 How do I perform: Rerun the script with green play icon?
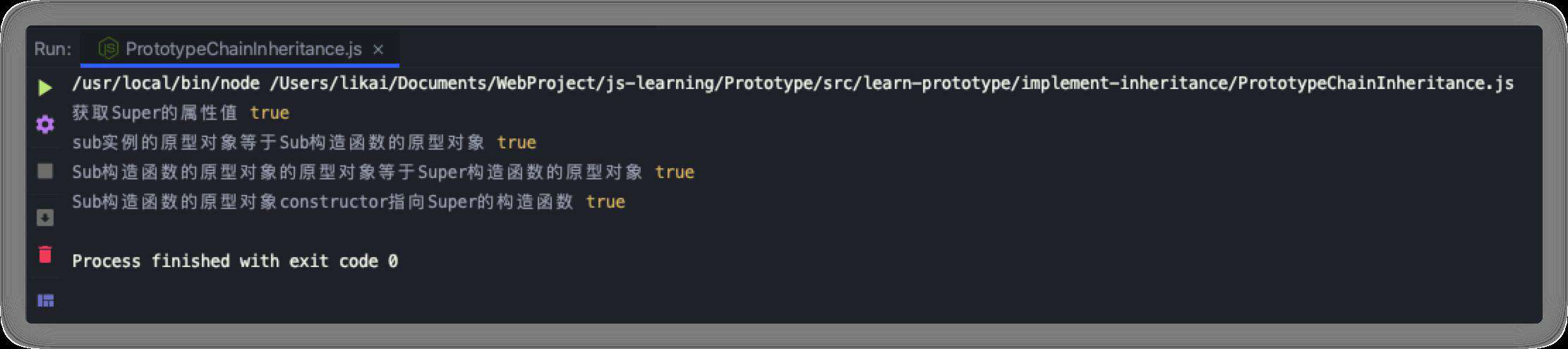pos(45,88)
